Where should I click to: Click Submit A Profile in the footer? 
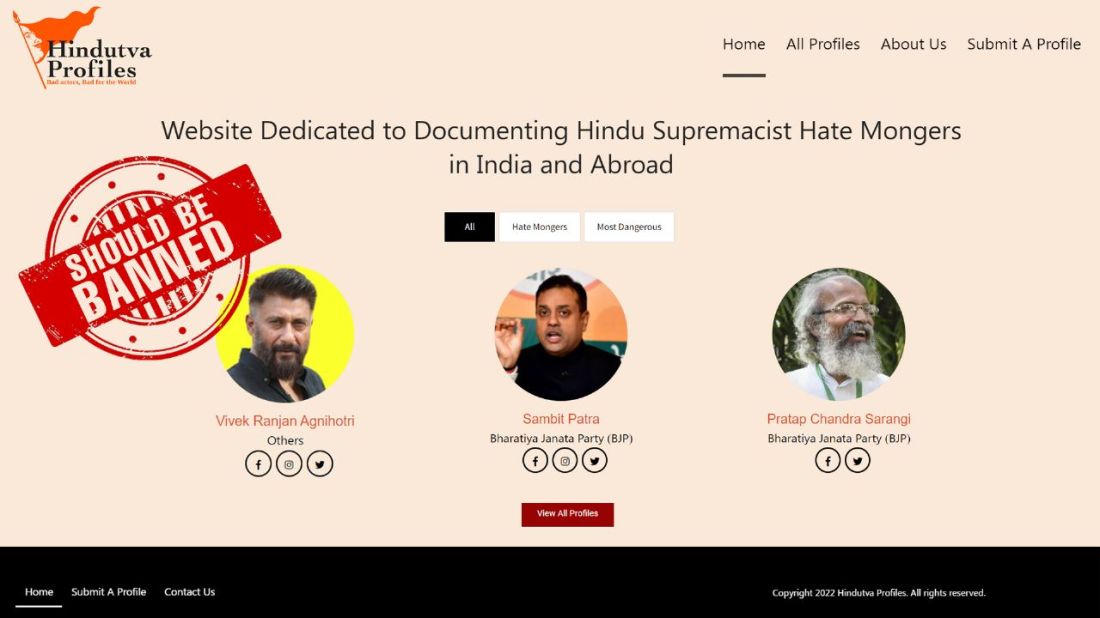click(109, 592)
